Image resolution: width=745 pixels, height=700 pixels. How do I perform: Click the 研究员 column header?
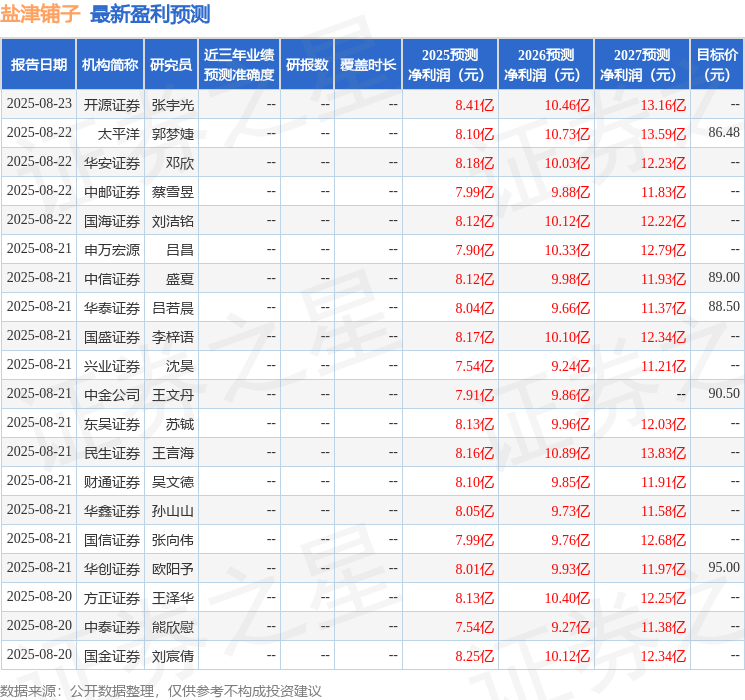[171, 65]
